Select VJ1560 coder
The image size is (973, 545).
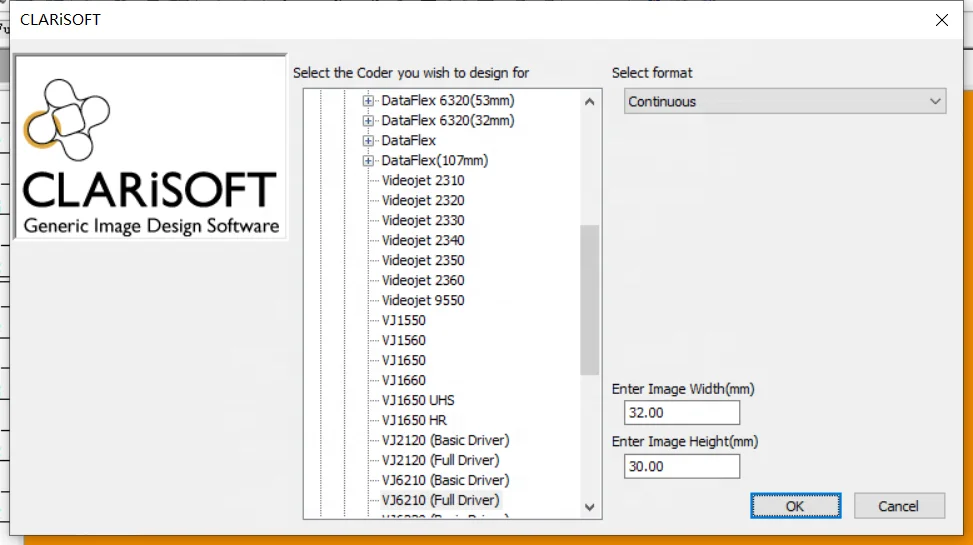click(x=403, y=340)
